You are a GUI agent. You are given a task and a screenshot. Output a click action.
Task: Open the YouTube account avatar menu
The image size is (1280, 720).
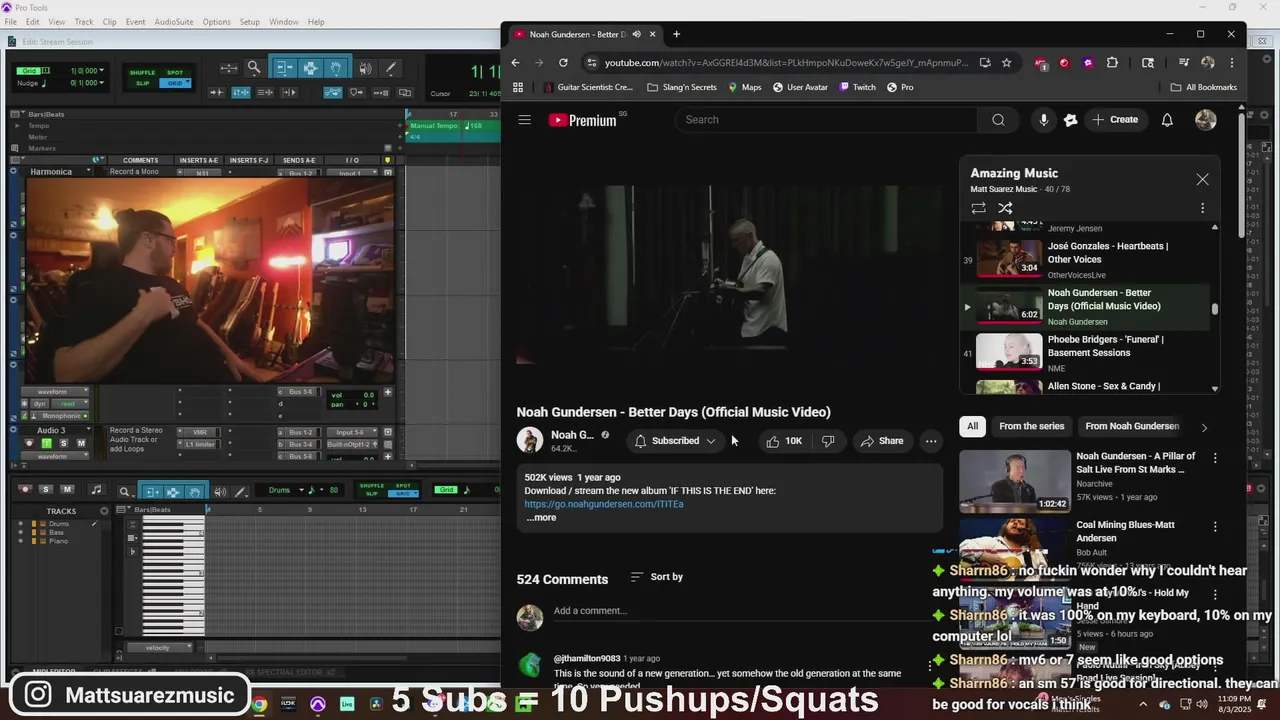point(1206,120)
